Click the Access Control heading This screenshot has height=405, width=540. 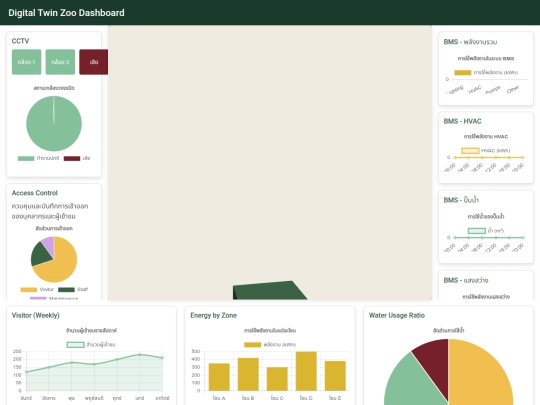34,193
